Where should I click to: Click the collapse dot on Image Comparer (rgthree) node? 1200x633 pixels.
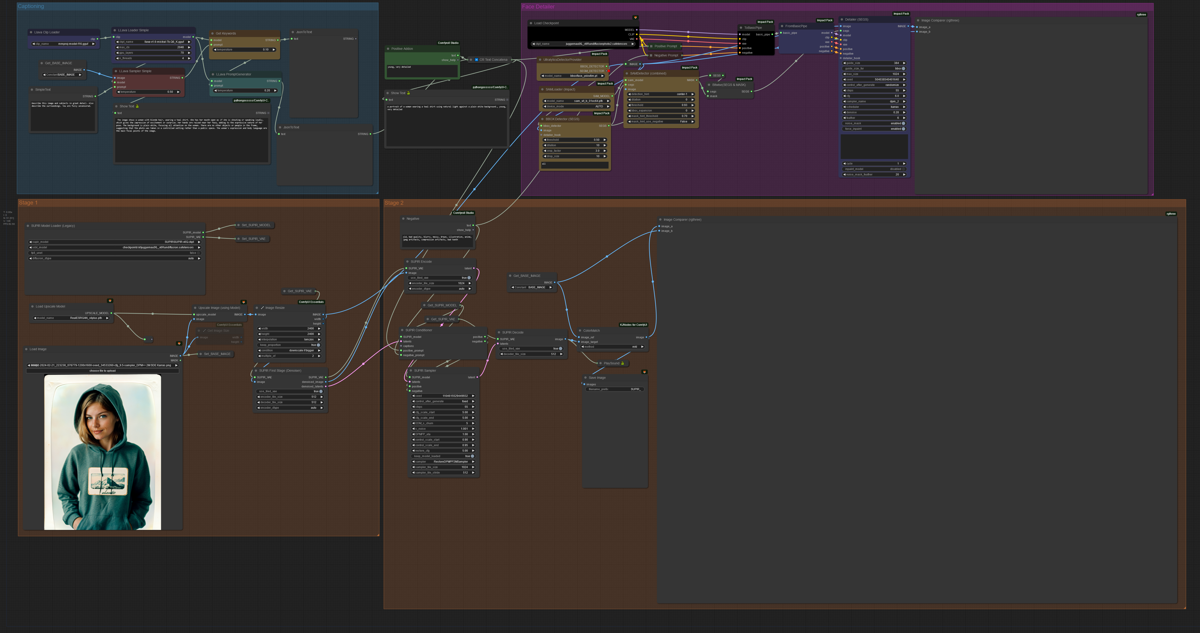tap(660, 220)
